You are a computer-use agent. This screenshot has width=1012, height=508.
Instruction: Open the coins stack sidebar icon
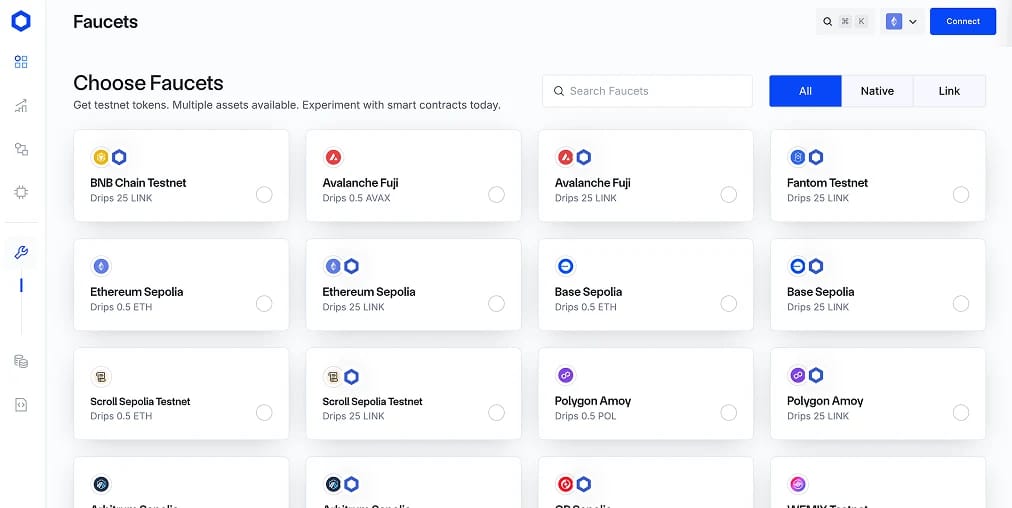[x=21, y=361]
